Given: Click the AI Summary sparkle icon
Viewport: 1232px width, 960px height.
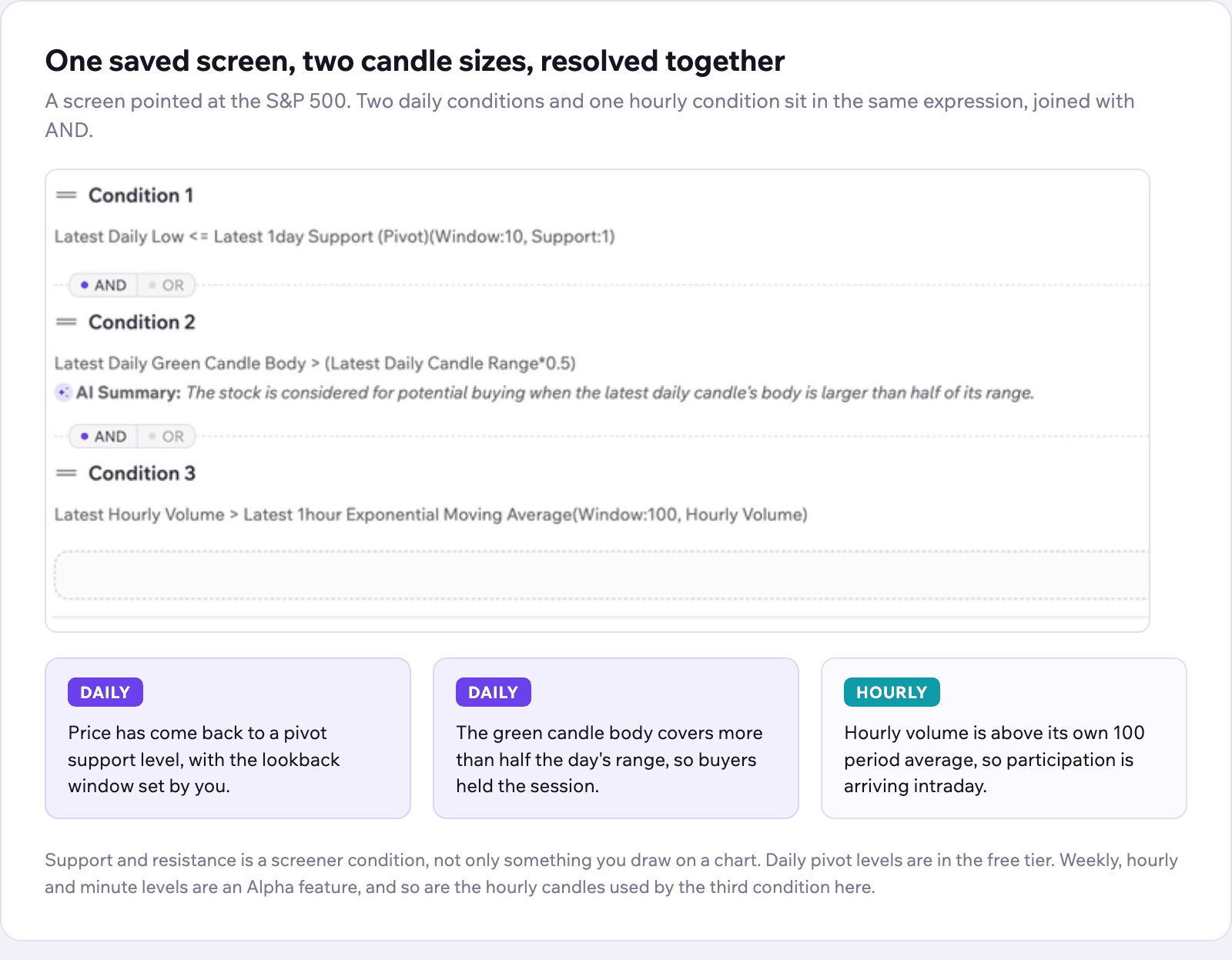Looking at the screenshot, I should (x=63, y=393).
